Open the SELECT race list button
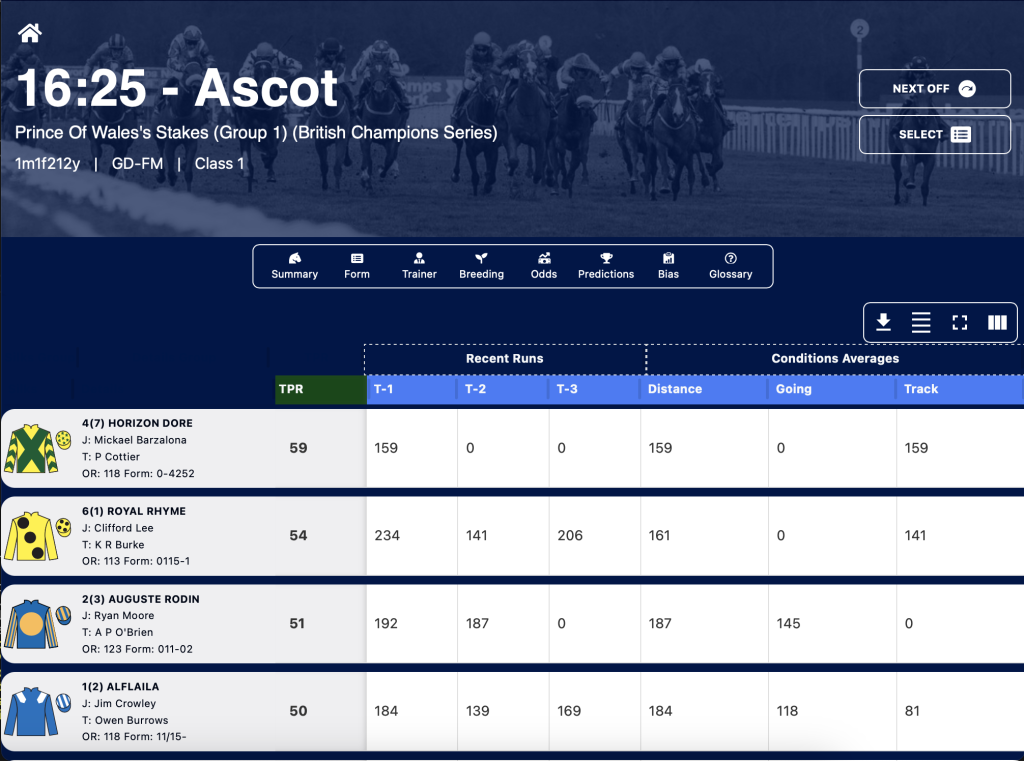This screenshot has height=761, width=1024. pos(935,135)
